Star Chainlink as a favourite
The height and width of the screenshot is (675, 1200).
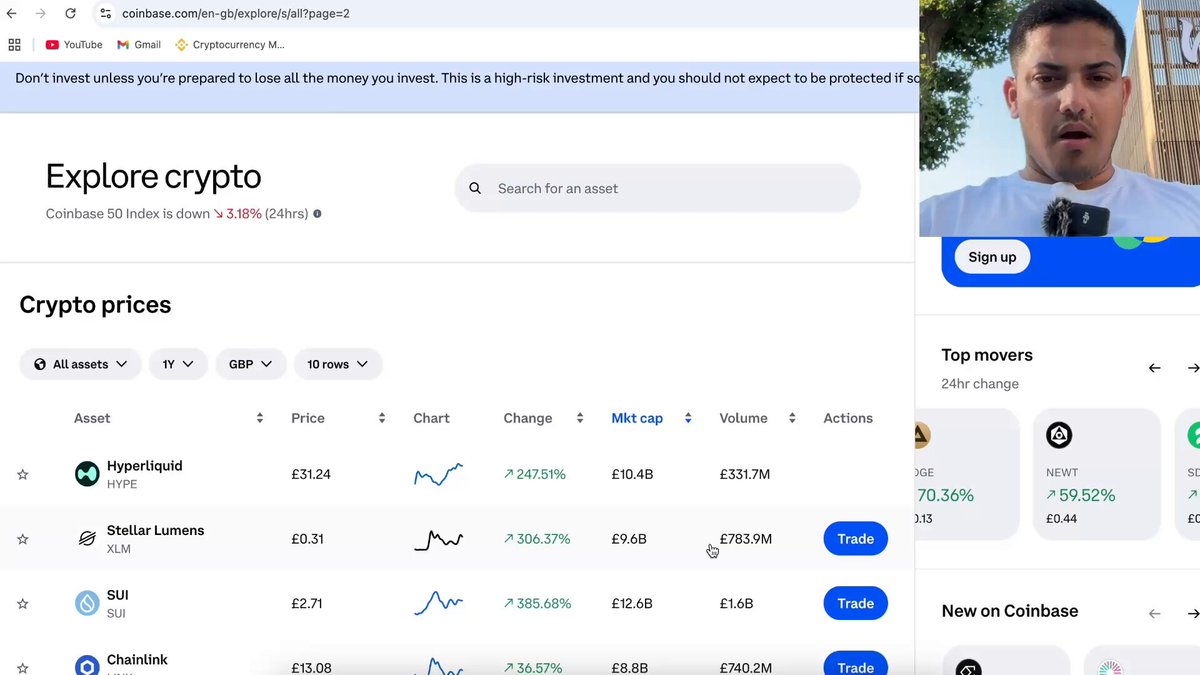[x=23, y=667]
